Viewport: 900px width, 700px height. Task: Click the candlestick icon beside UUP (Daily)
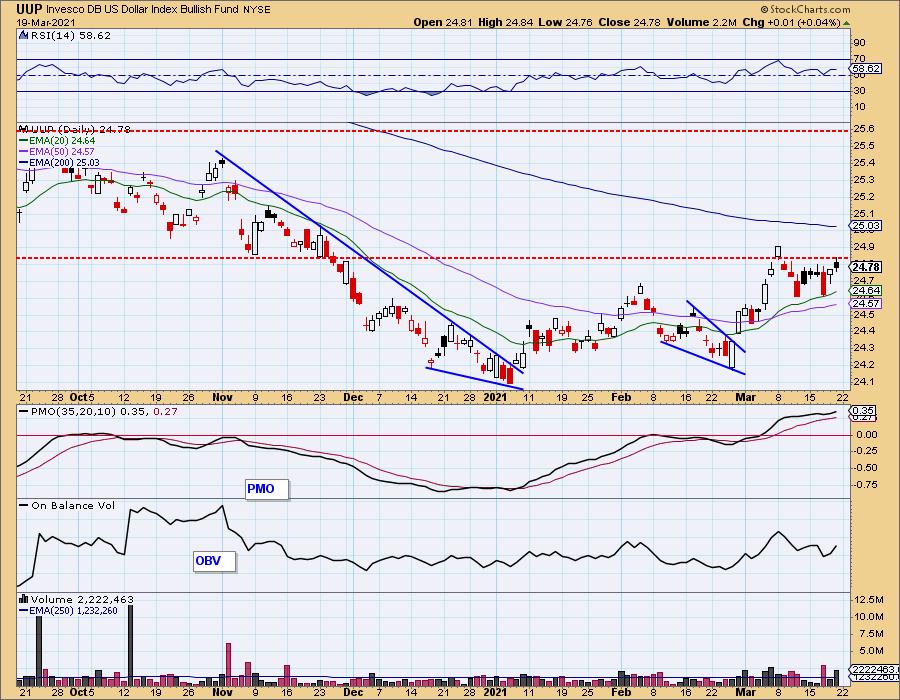[x=23, y=129]
